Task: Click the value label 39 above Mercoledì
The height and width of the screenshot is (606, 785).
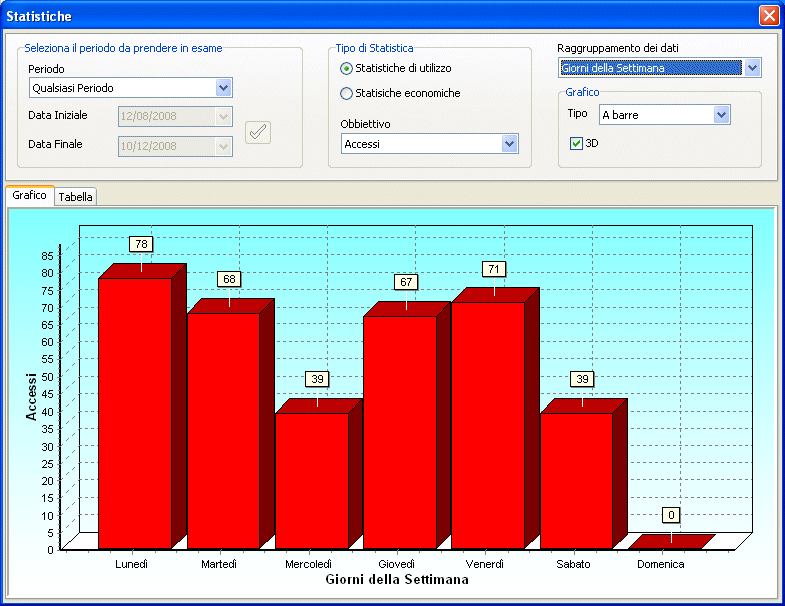Action: (317, 379)
